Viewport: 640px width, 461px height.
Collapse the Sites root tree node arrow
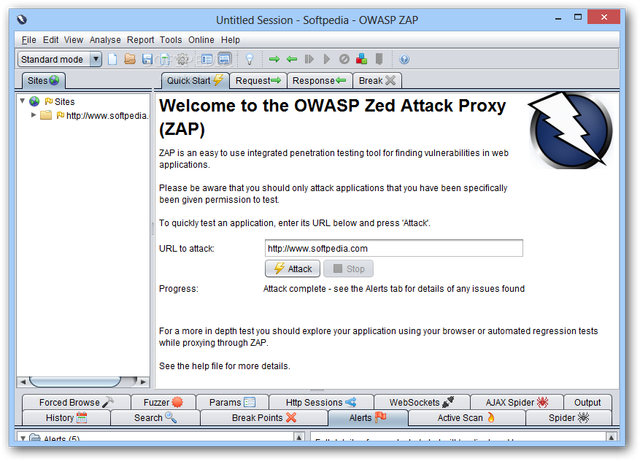[x=23, y=101]
